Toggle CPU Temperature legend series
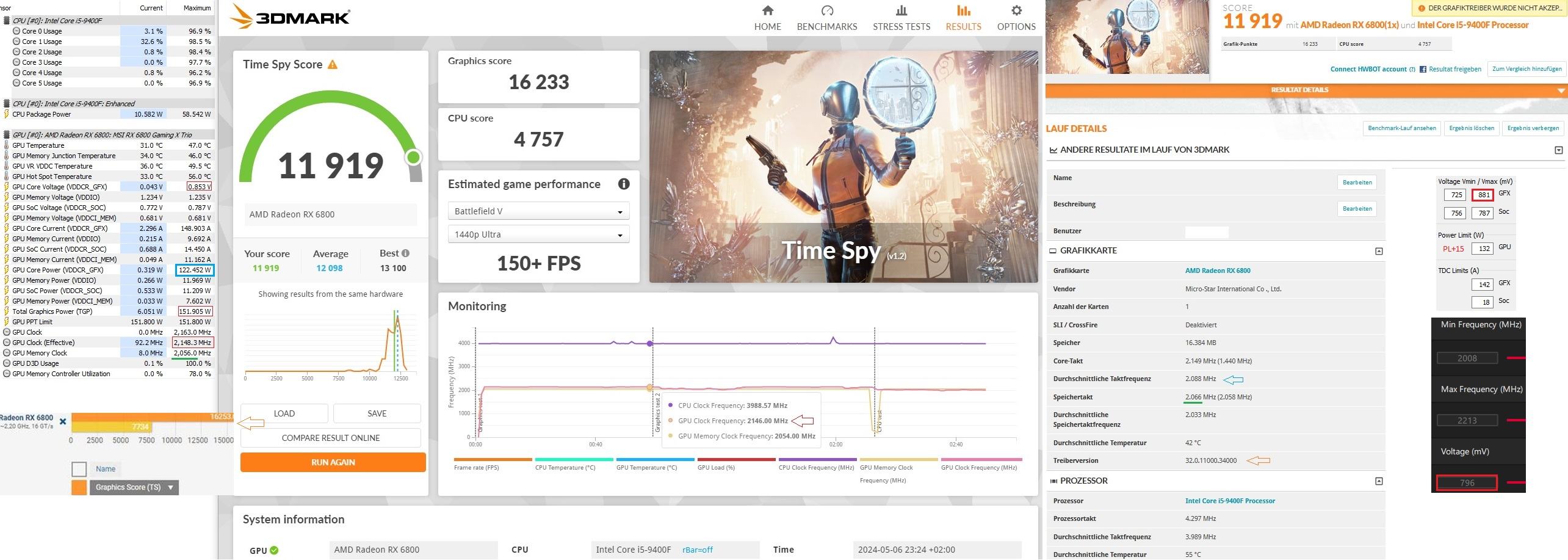The width and height of the screenshot is (1568, 560). 574,464
